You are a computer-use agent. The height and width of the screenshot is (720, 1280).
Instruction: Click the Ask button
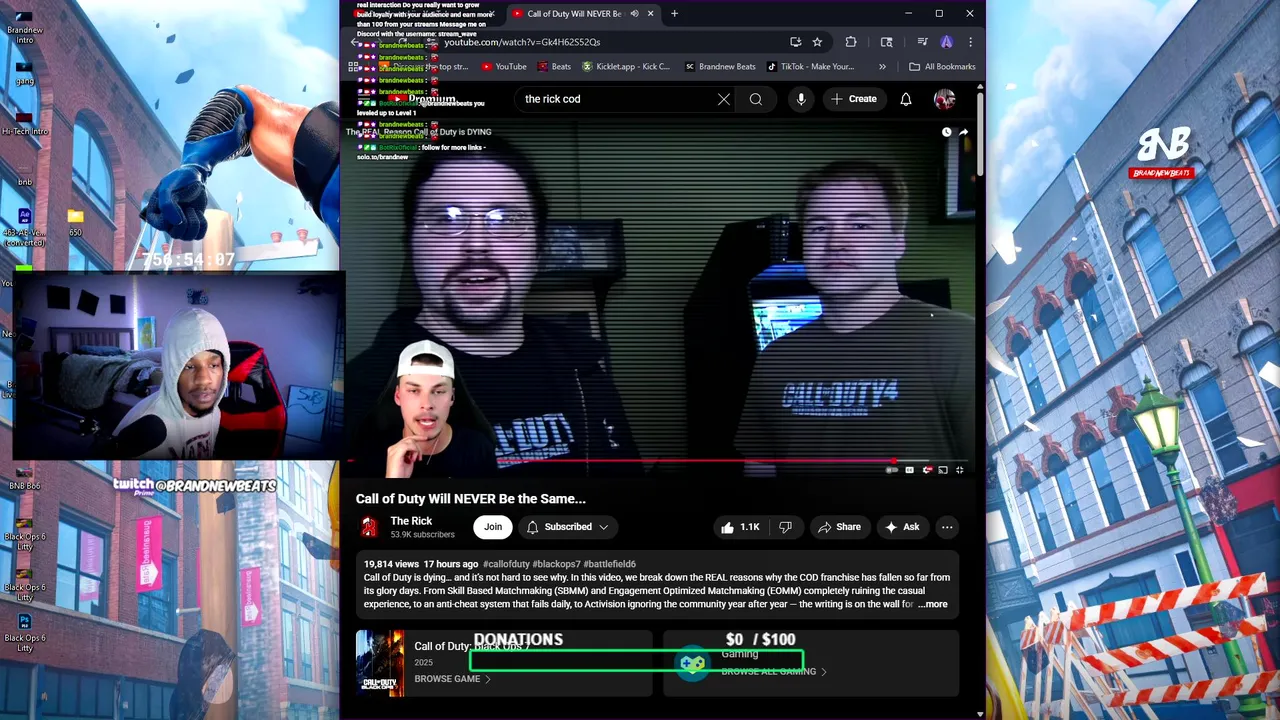click(902, 527)
